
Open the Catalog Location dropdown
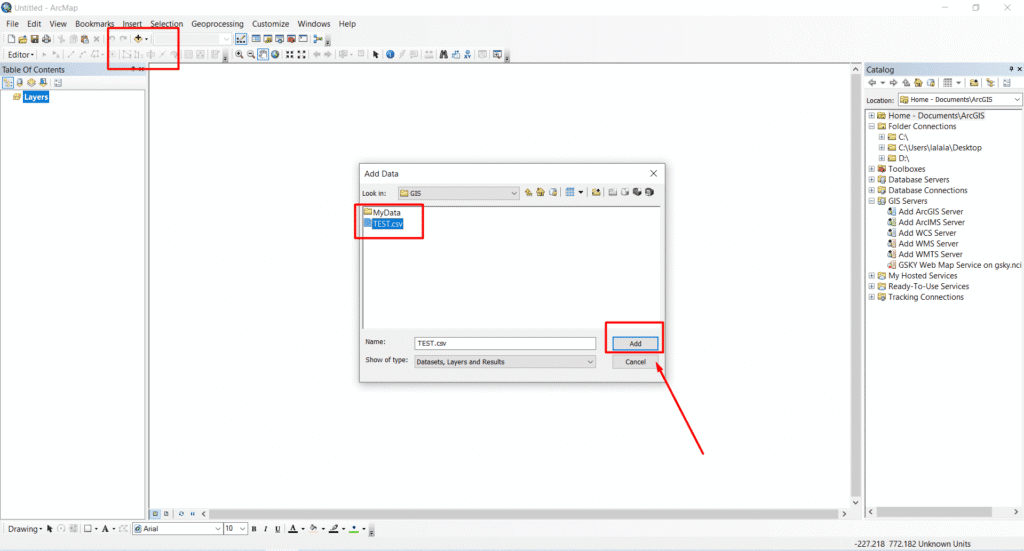point(1017,99)
